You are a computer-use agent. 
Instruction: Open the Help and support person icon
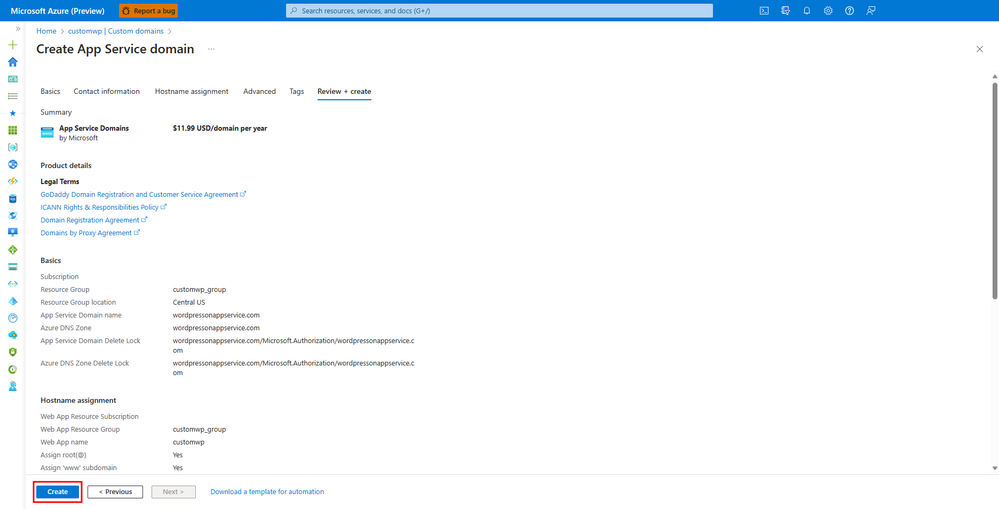tap(12, 386)
